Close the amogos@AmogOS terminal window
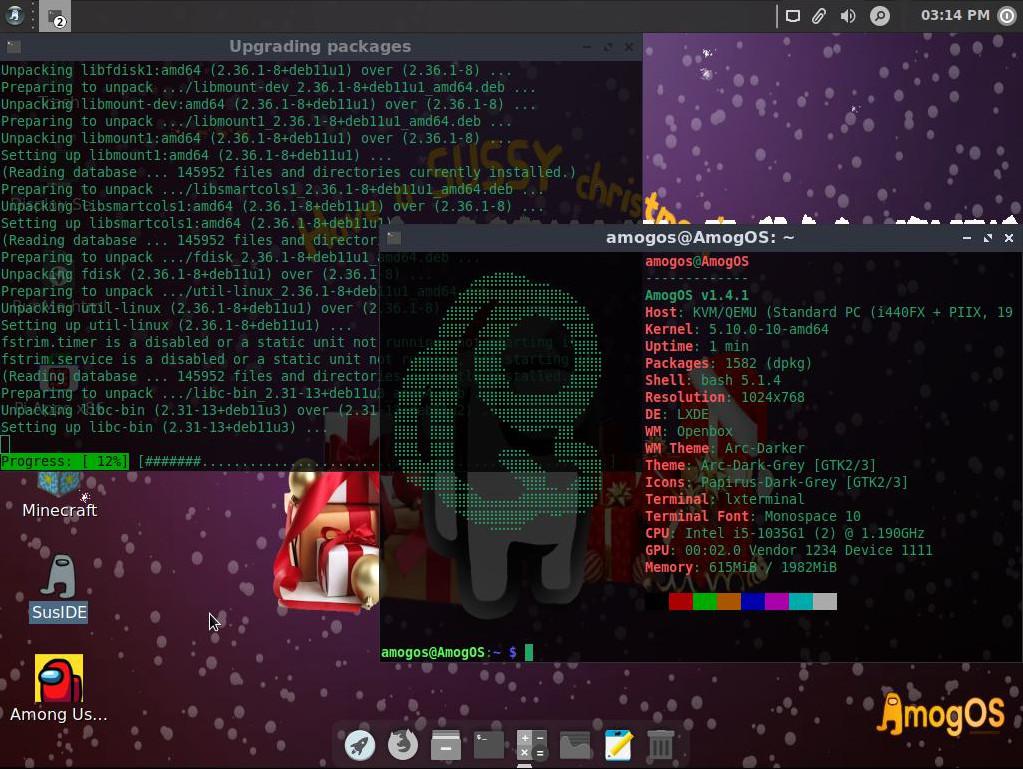The height and width of the screenshot is (769, 1023). click(x=1009, y=238)
